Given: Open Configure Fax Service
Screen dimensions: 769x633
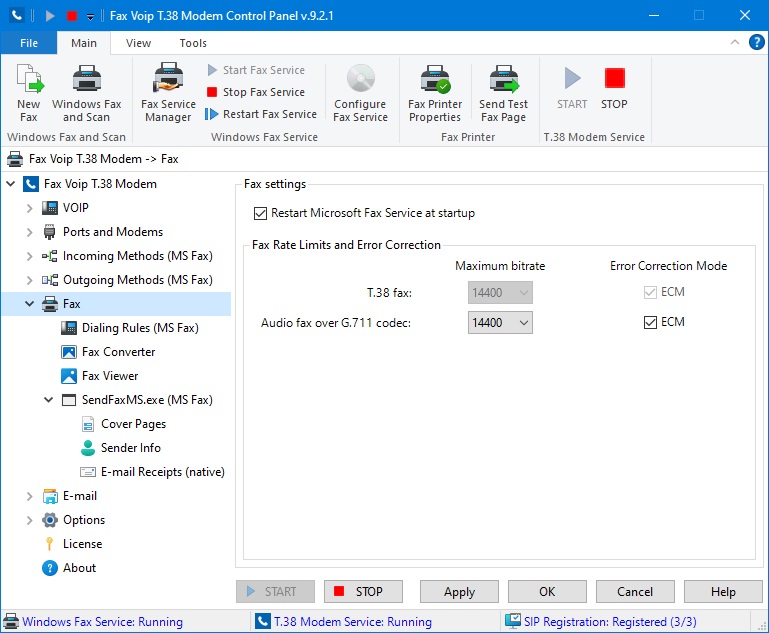Looking at the screenshot, I should [x=360, y=93].
